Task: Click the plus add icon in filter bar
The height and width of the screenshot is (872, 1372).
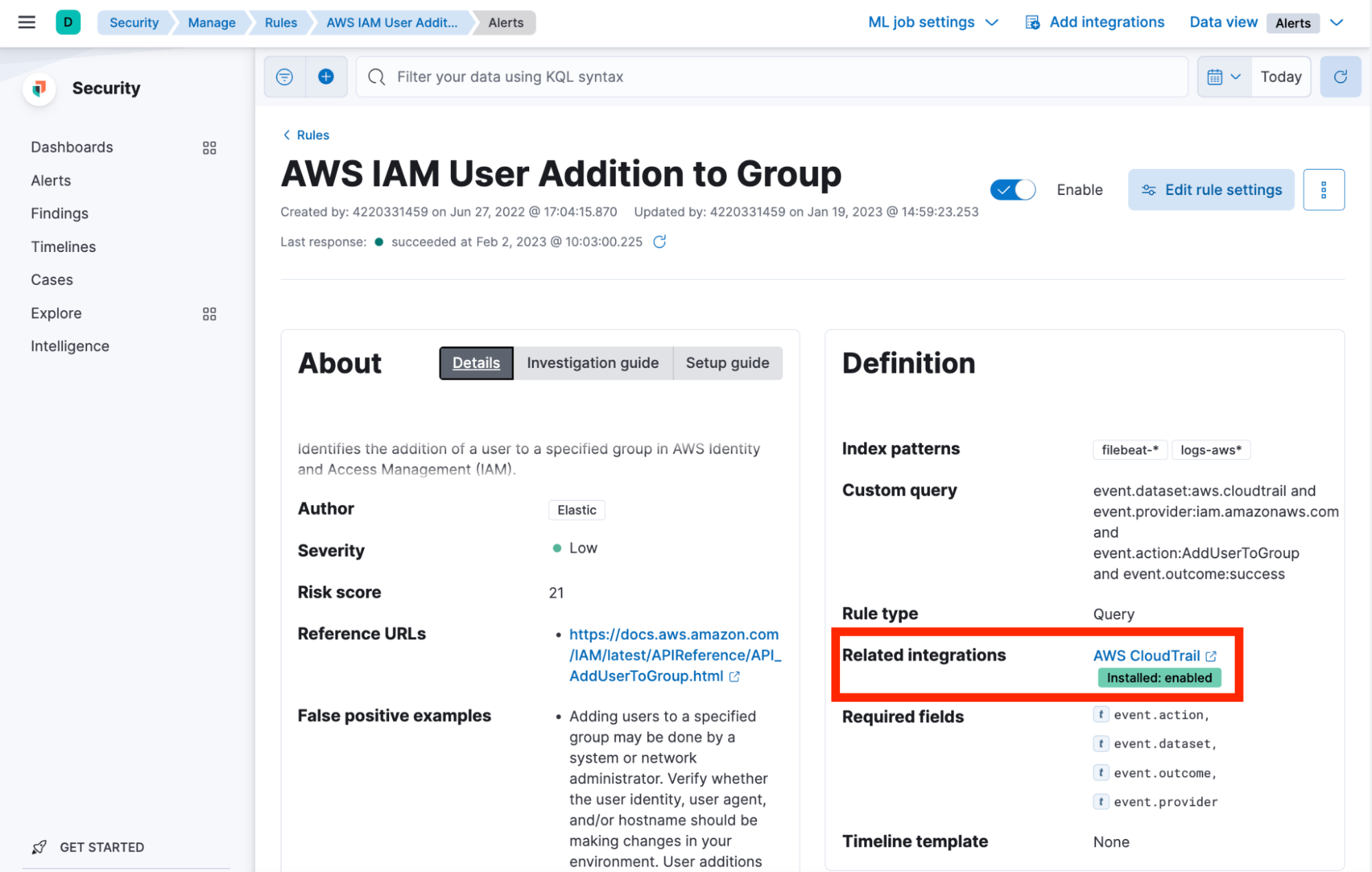Action: (x=325, y=77)
